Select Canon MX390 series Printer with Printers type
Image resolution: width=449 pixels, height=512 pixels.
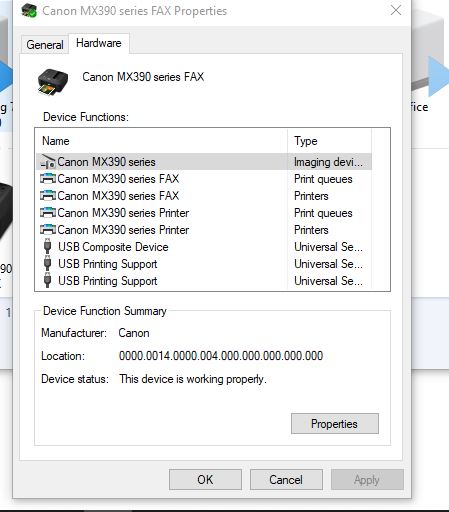point(204,230)
